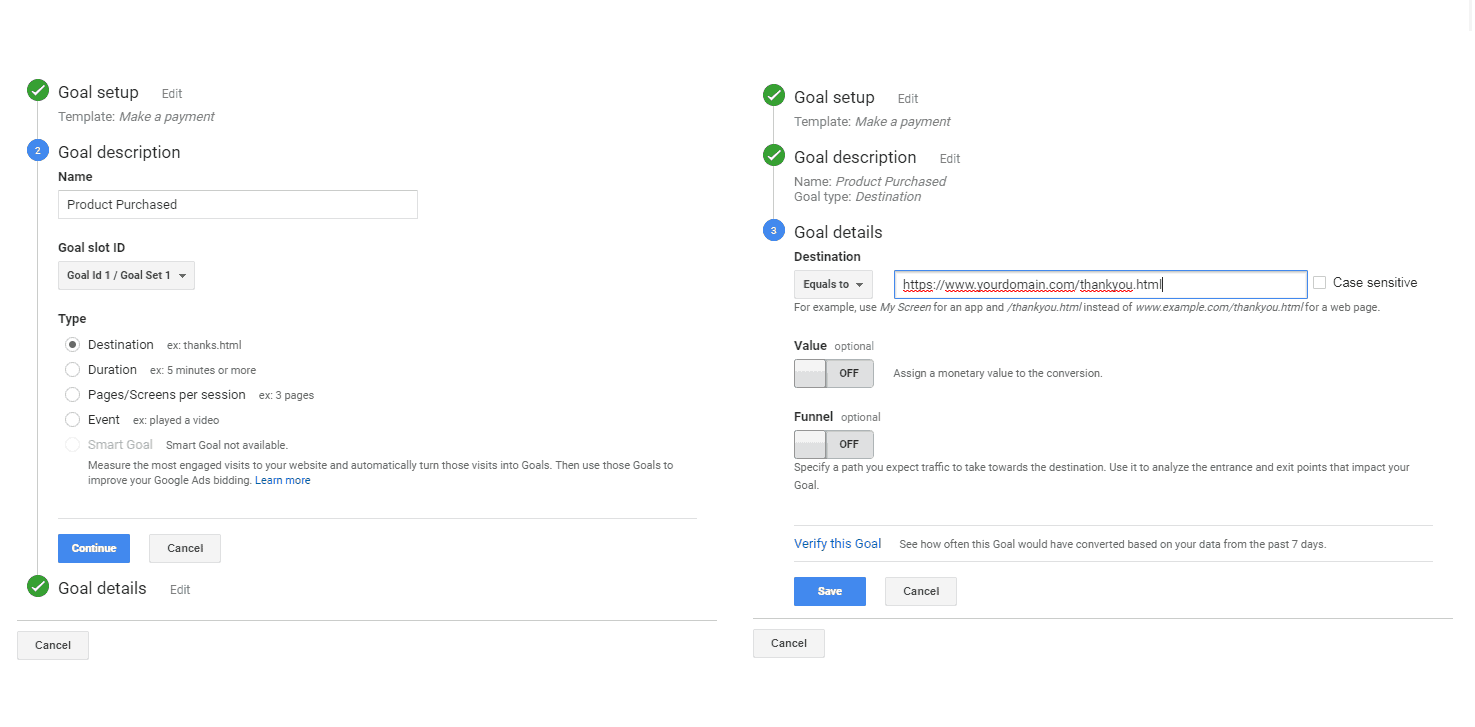This screenshot has height=727, width=1475.
Task: Click green checkmark beside right Goal description
Action: 774,156
